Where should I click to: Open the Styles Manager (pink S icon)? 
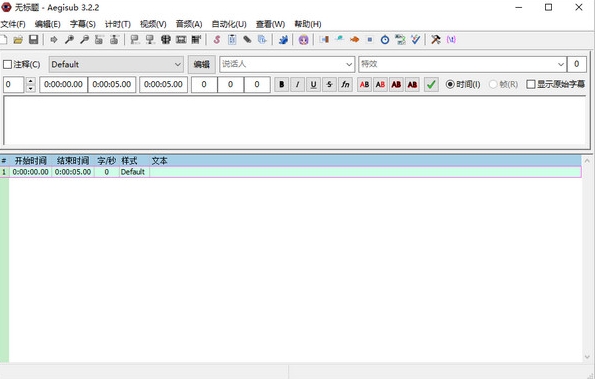[217, 39]
